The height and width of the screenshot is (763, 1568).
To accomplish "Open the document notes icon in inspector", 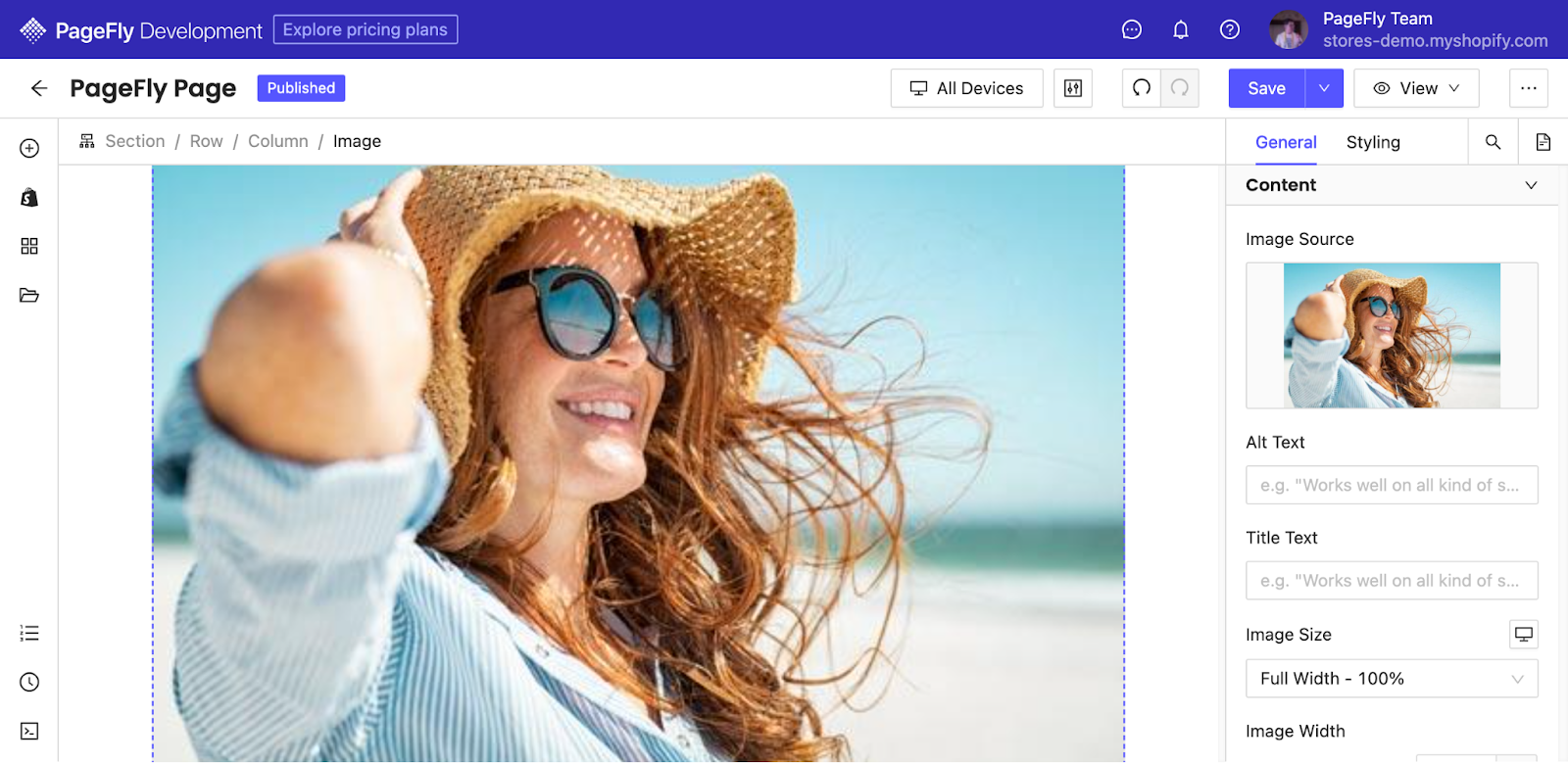I will click(x=1543, y=142).
